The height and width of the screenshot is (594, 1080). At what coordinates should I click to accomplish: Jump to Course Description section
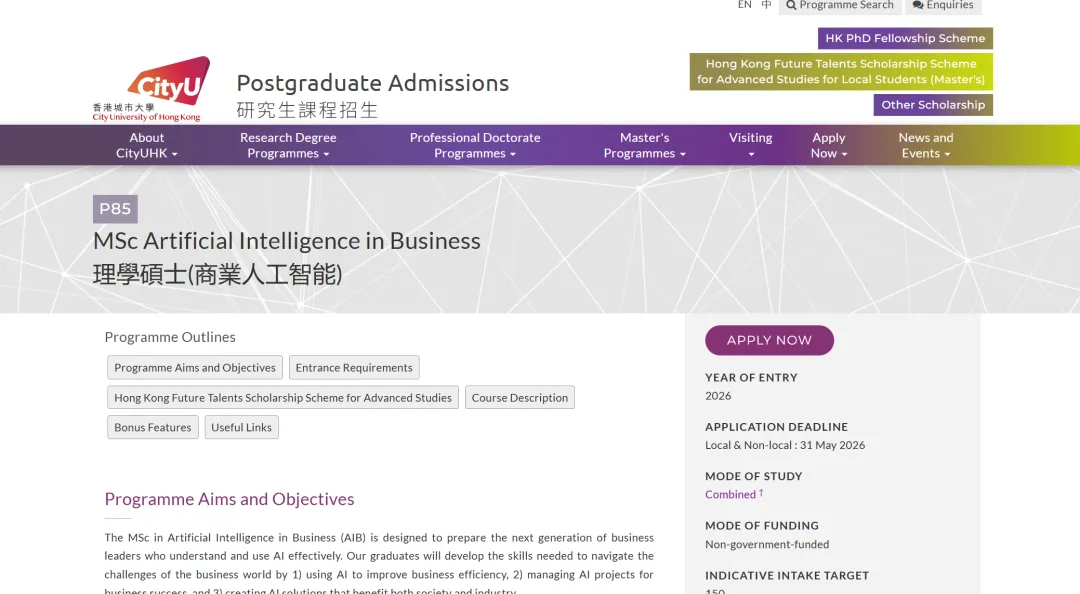tap(519, 398)
